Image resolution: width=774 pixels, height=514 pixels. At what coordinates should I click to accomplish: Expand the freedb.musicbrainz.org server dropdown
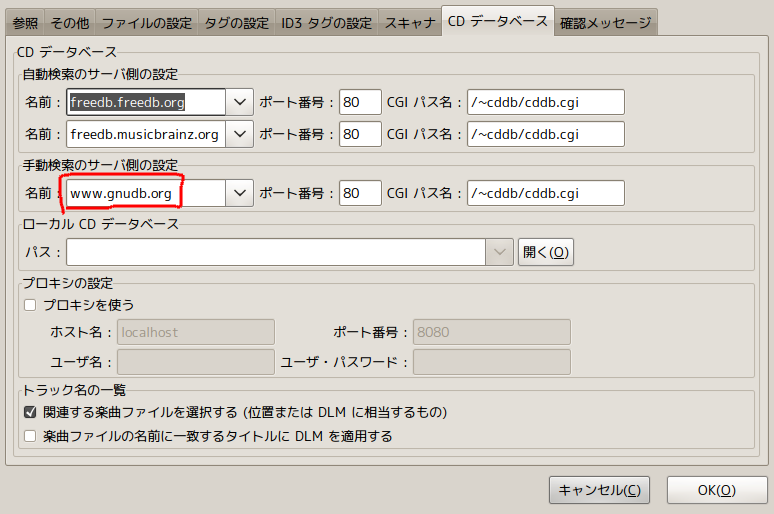[240, 134]
